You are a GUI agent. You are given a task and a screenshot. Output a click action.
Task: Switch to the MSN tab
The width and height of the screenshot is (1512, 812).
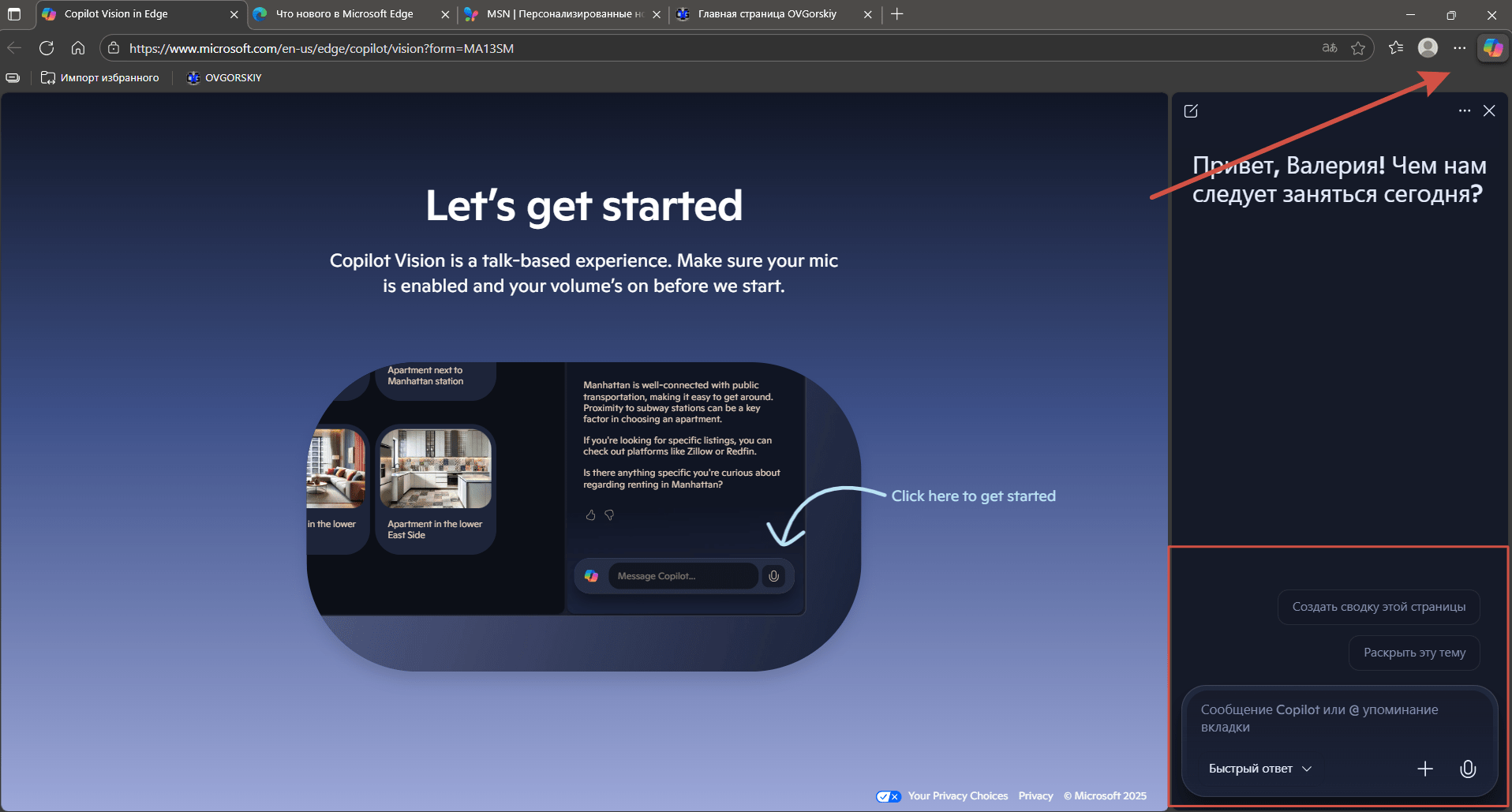click(563, 14)
